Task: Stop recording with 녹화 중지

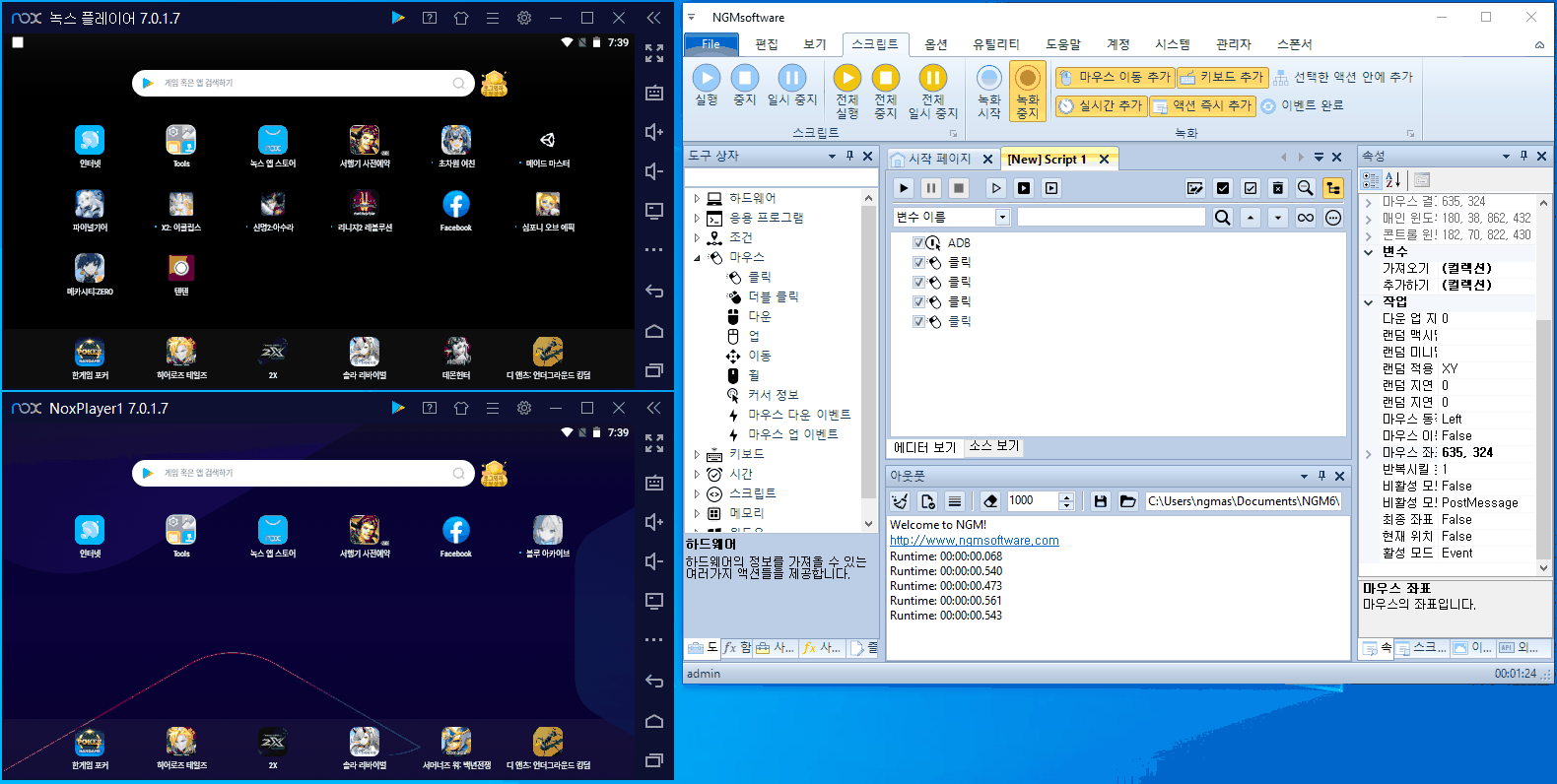Action: [x=1028, y=92]
